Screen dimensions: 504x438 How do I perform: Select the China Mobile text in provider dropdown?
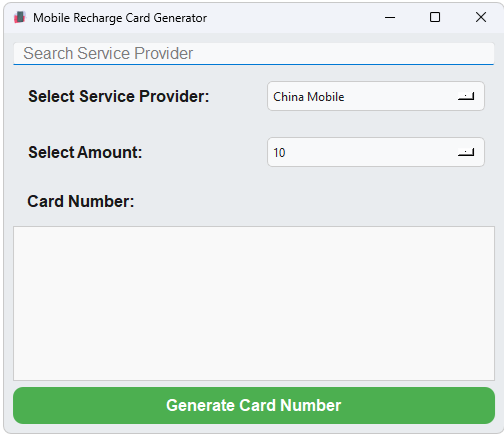[x=309, y=97]
